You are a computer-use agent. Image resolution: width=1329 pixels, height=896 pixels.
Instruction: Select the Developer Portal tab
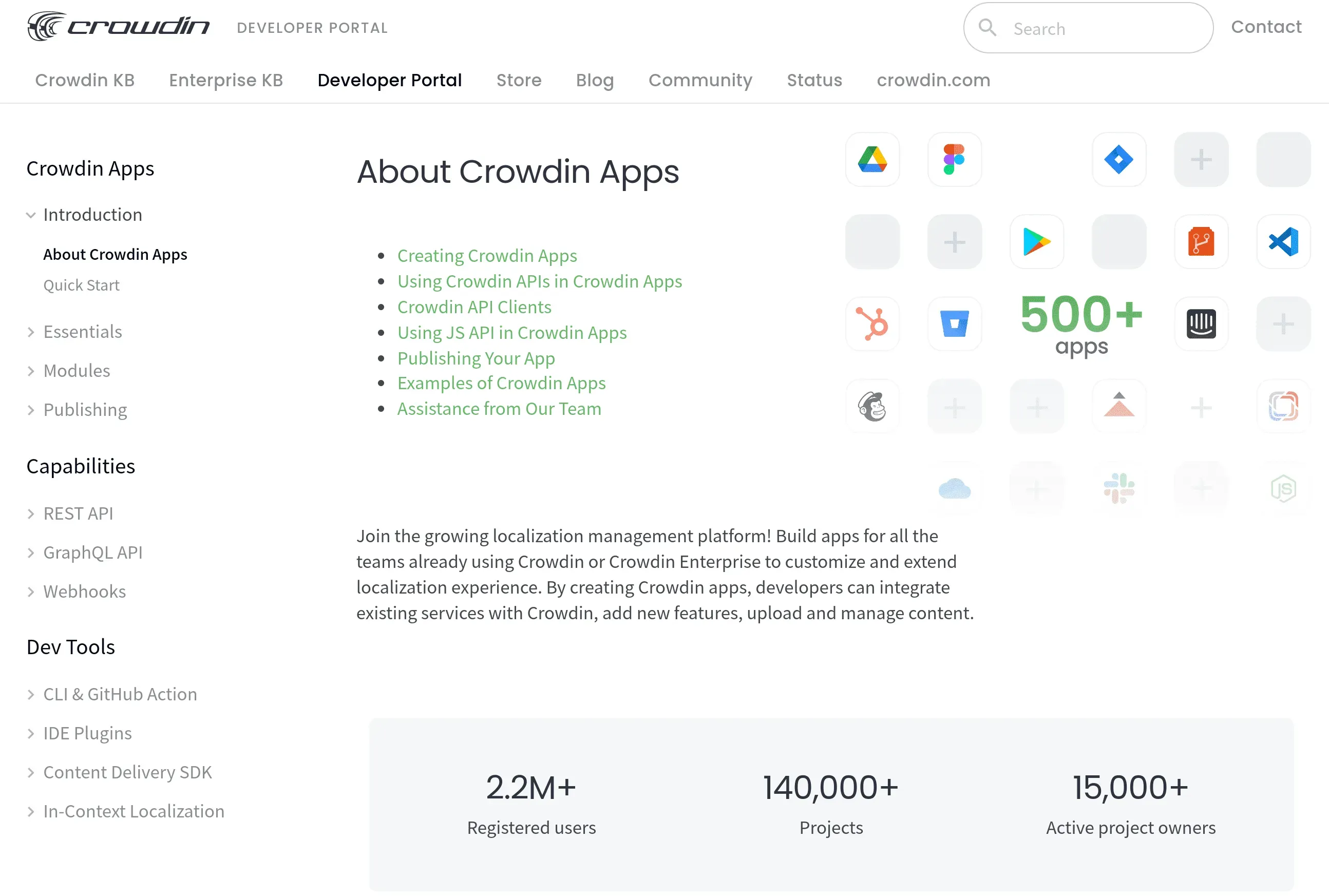coord(388,79)
